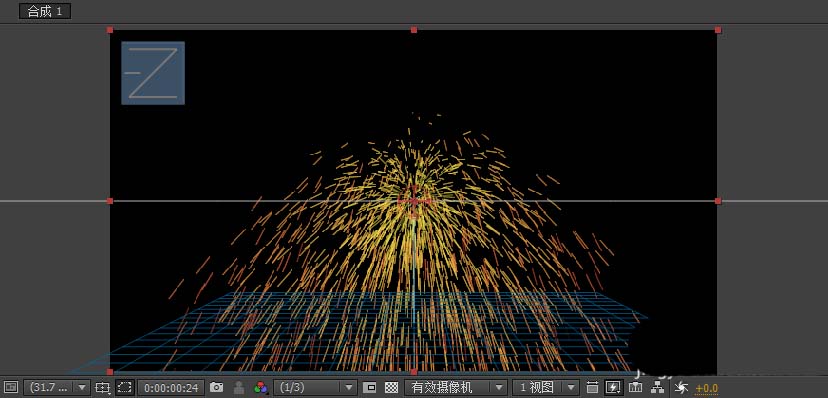The height and width of the screenshot is (398, 828).
Task: Select the top-right red bounding box handle
Action: pyautogui.click(x=718, y=30)
